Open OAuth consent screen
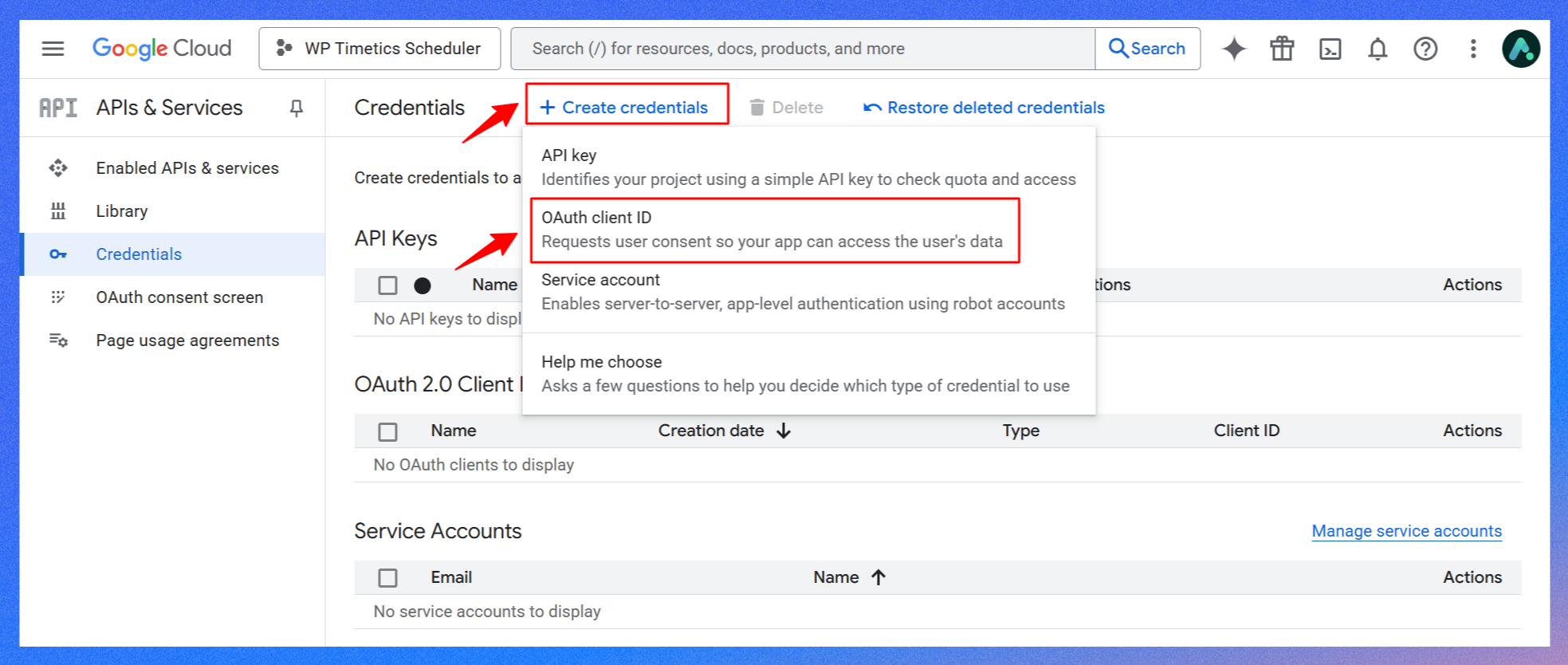1568x665 pixels. coord(172,297)
